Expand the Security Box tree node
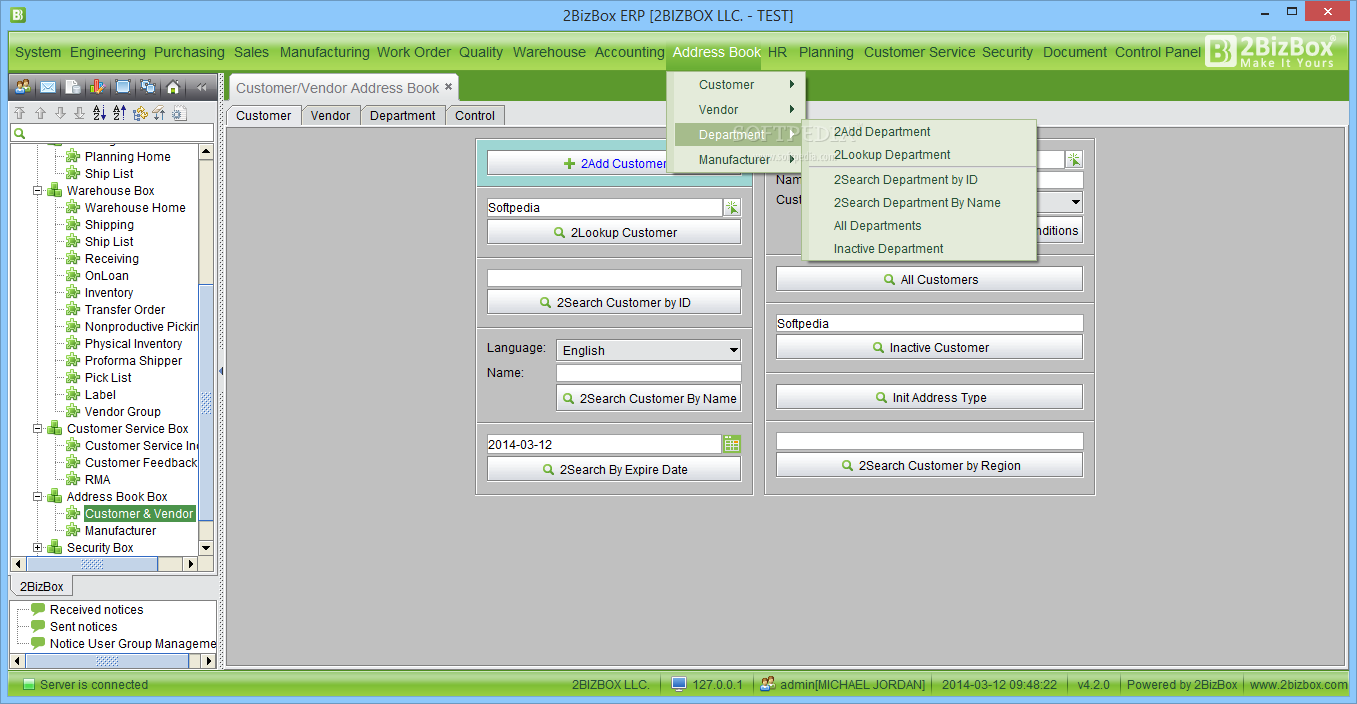The height and width of the screenshot is (704, 1357). point(38,547)
